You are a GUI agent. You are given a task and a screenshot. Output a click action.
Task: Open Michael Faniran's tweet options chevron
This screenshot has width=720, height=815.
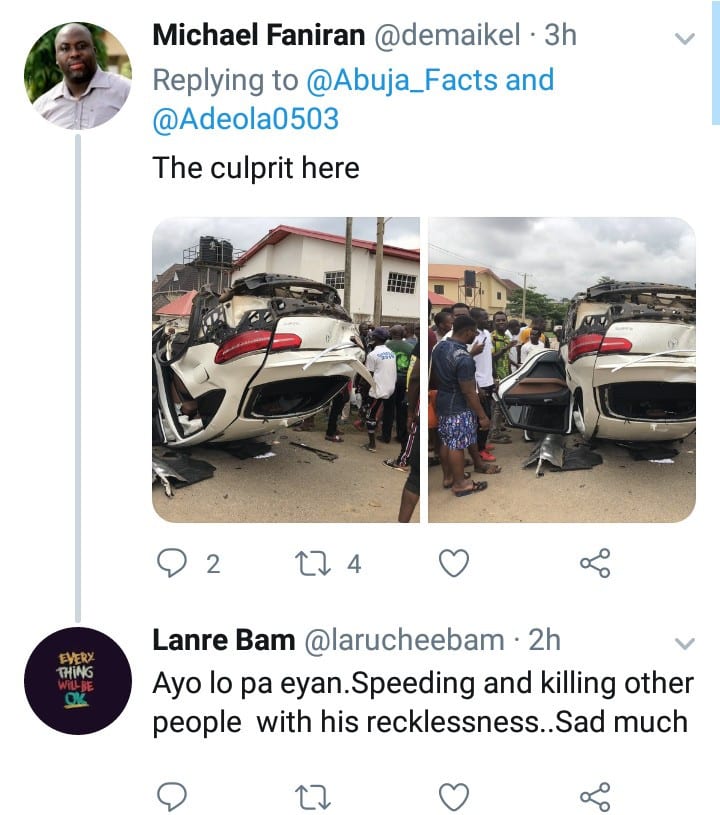coord(685,39)
